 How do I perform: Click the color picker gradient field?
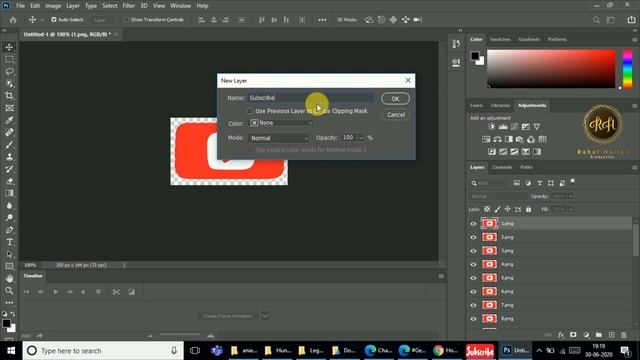coord(551,69)
